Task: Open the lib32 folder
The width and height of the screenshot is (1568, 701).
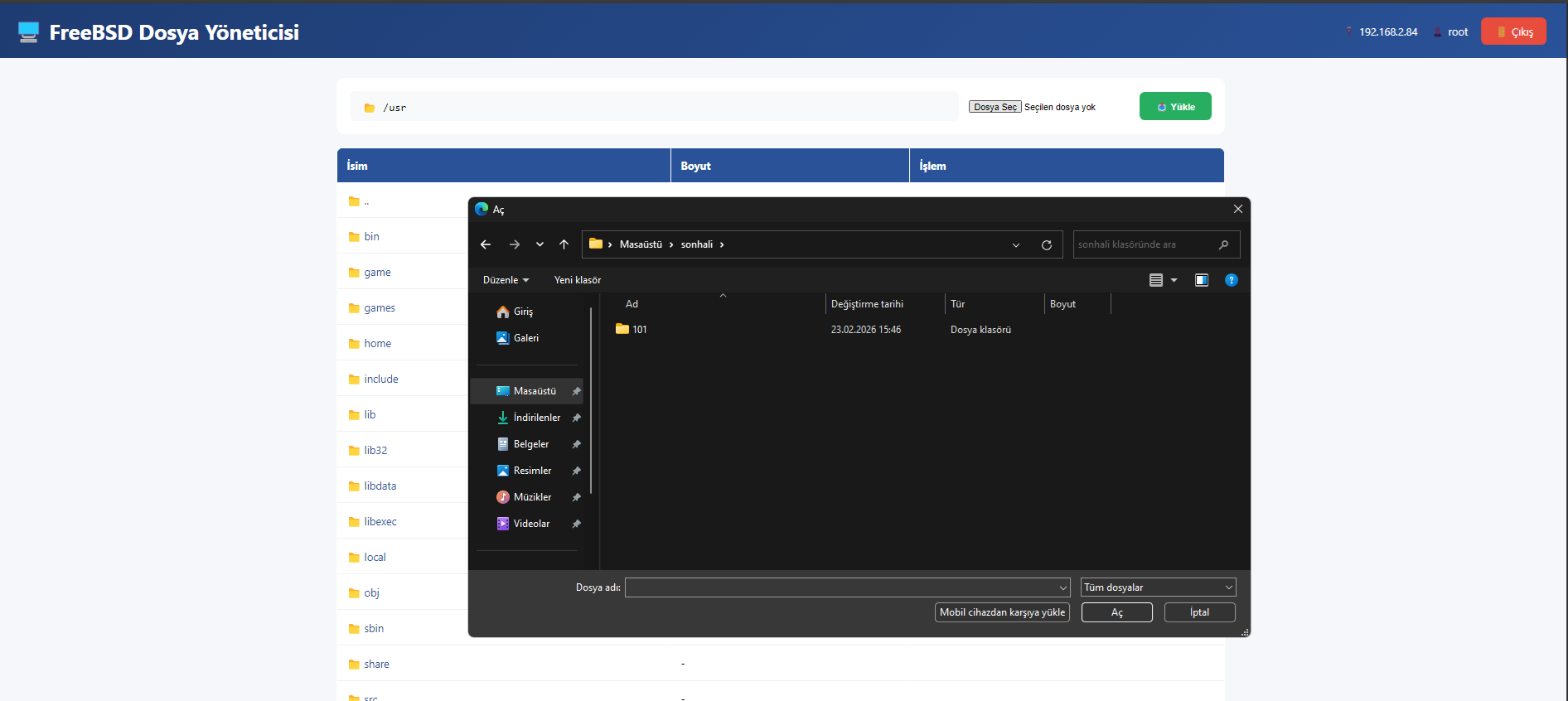Action: coord(375,451)
